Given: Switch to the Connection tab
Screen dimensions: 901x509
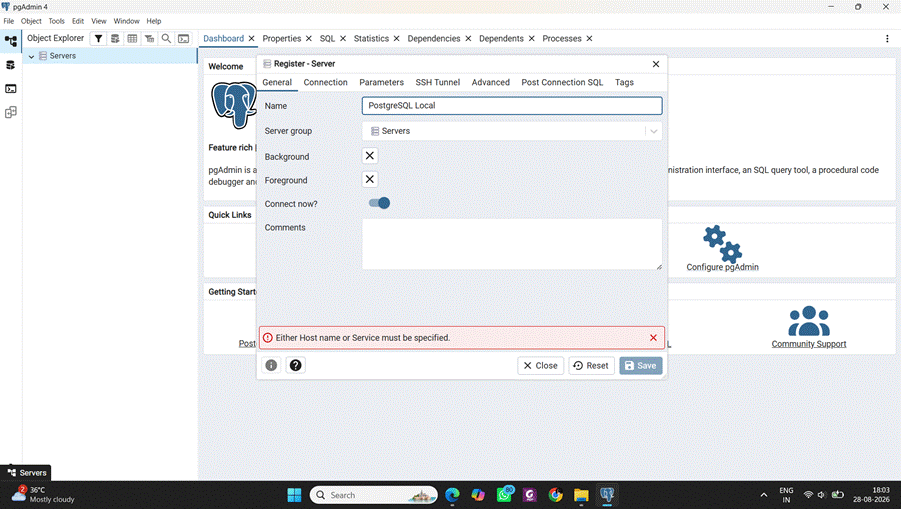Looking at the screenshot, I should click(x=325, y=82).
